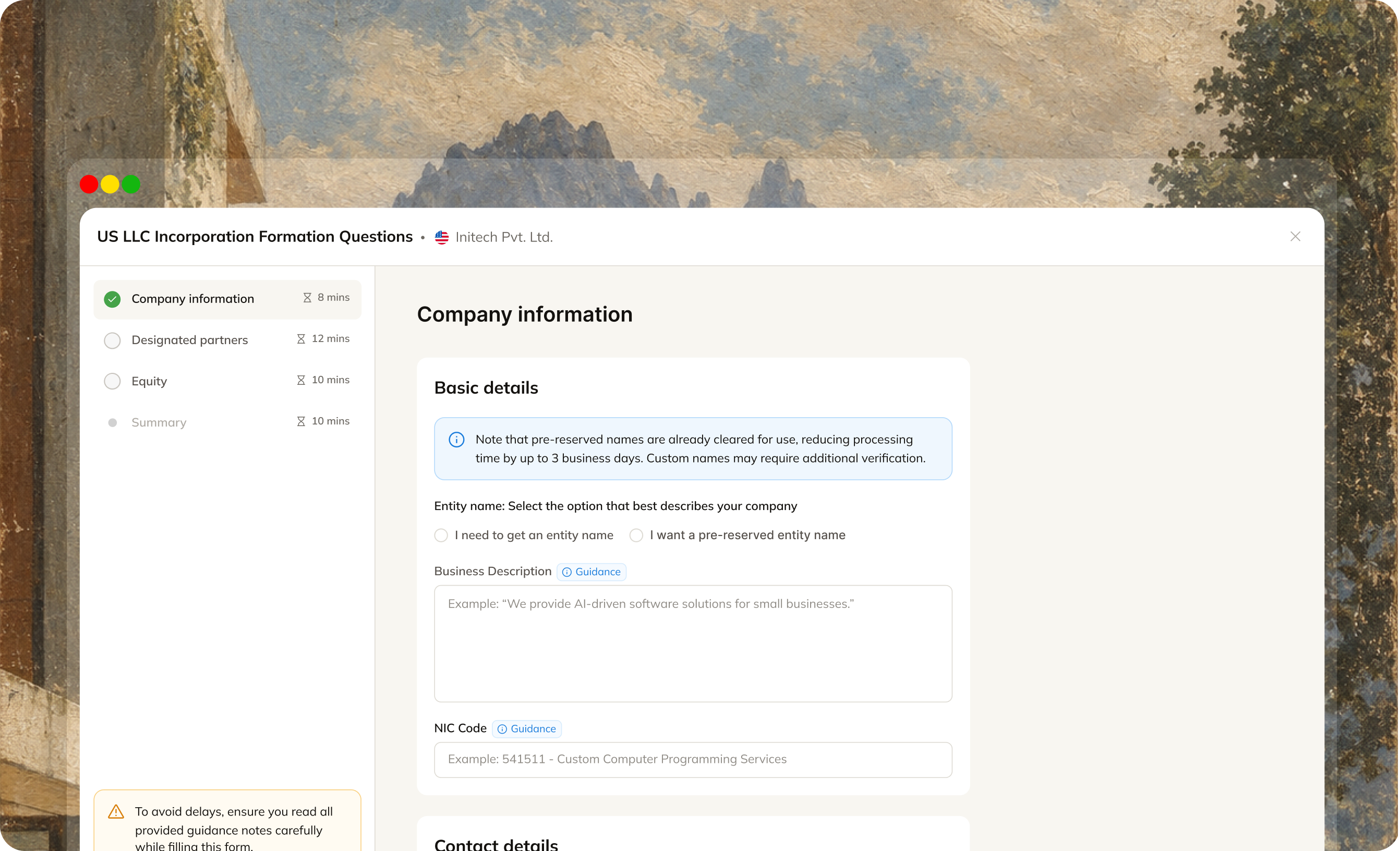Click the 'Company information' page heading
This screenshot has width=1400, height=851.
525,315
